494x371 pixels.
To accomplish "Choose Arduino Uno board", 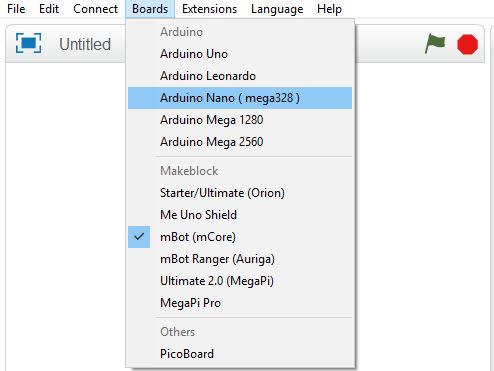I will click(x=240, y=54).
